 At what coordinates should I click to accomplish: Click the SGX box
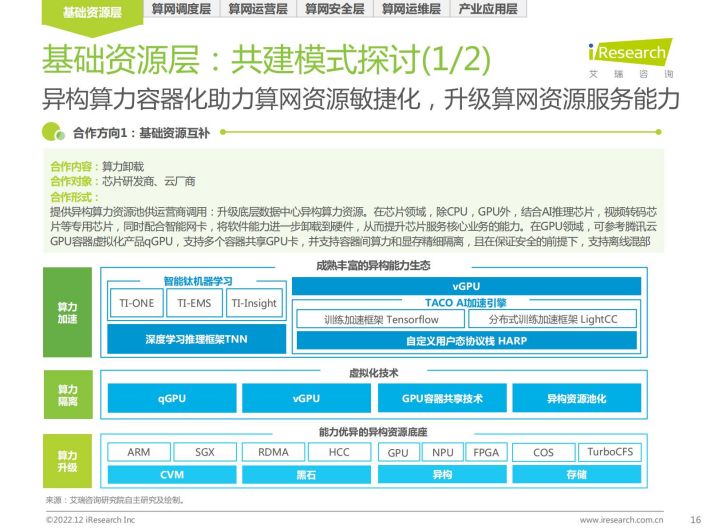tap(205, 452)
